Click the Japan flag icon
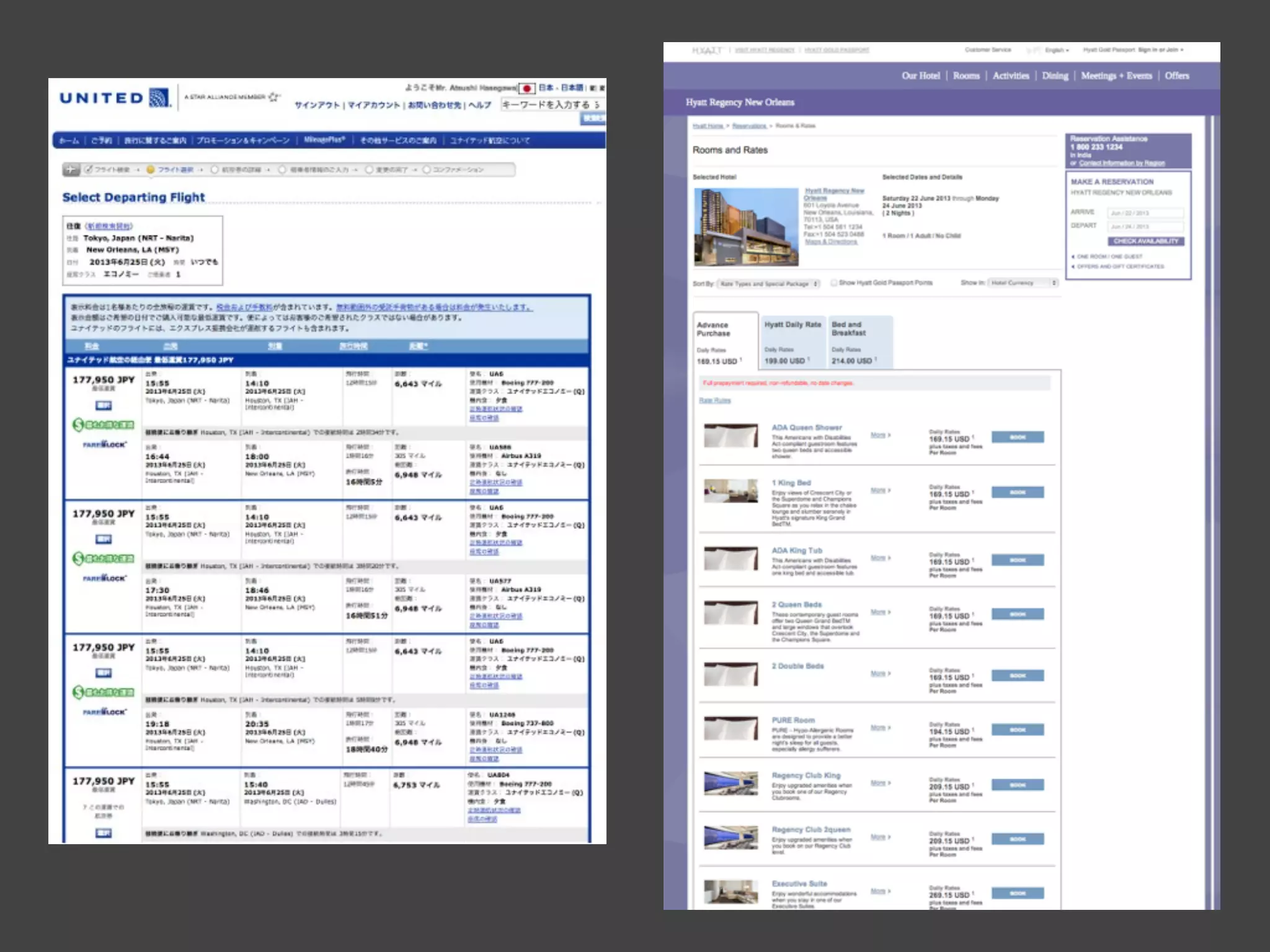The image size is (1270, 952). pos(526,88)
